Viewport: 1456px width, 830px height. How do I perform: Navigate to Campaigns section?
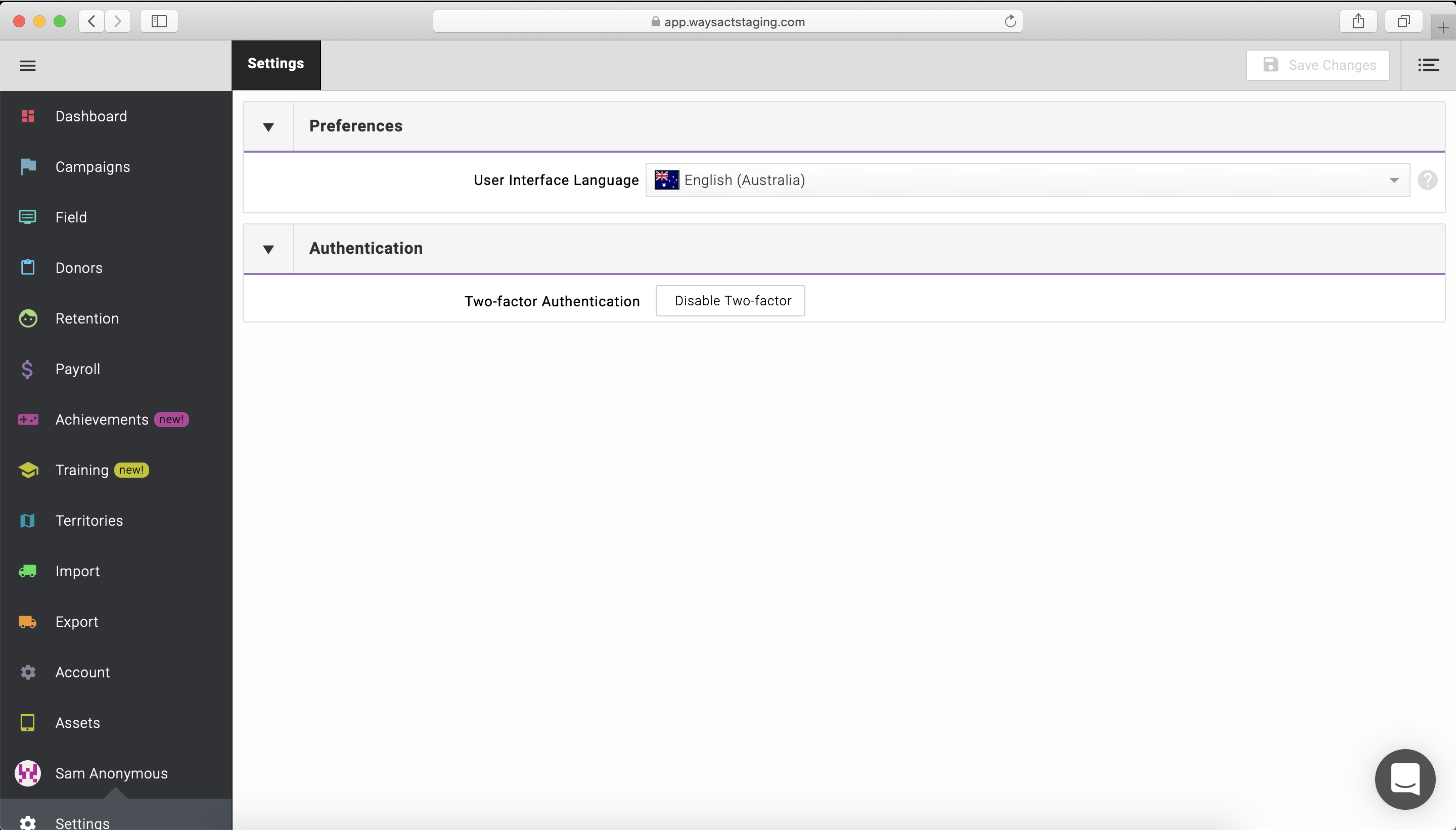click(92, 166)
